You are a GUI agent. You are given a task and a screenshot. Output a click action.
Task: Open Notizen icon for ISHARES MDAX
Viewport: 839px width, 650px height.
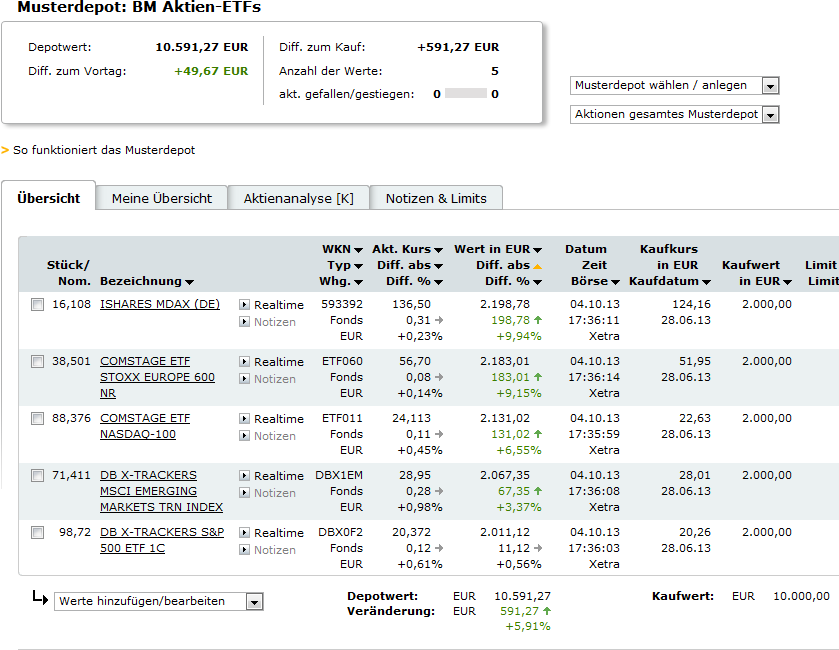245,322
